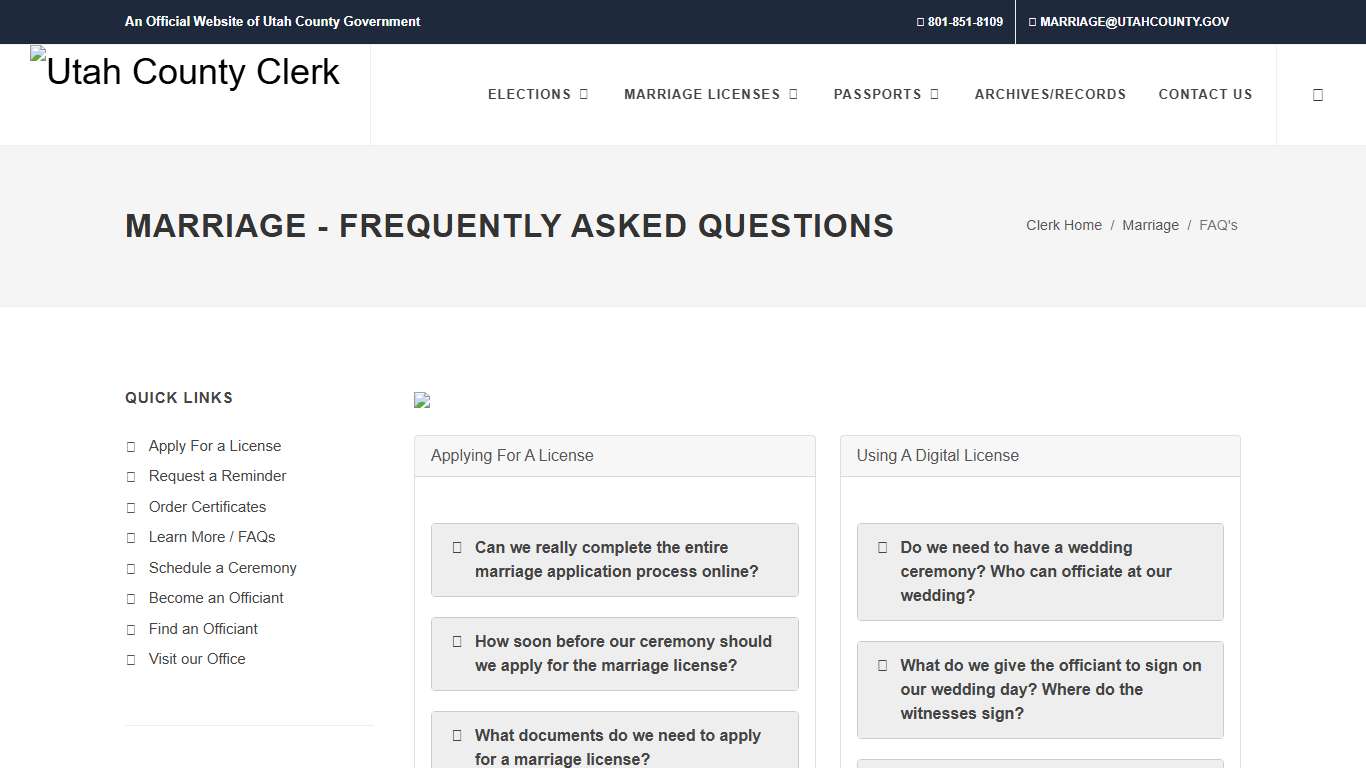Click the icon beside Schedule a Ceremony
Viewport: 1366px width, 768px height.
[x=131, y=568]
